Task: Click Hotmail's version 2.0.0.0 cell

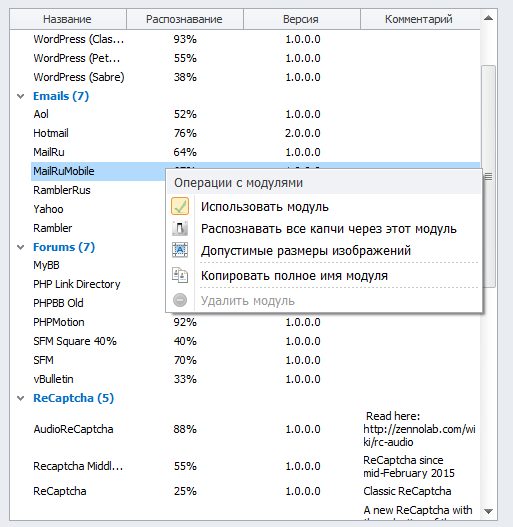Action: click(x=303, y=133)
